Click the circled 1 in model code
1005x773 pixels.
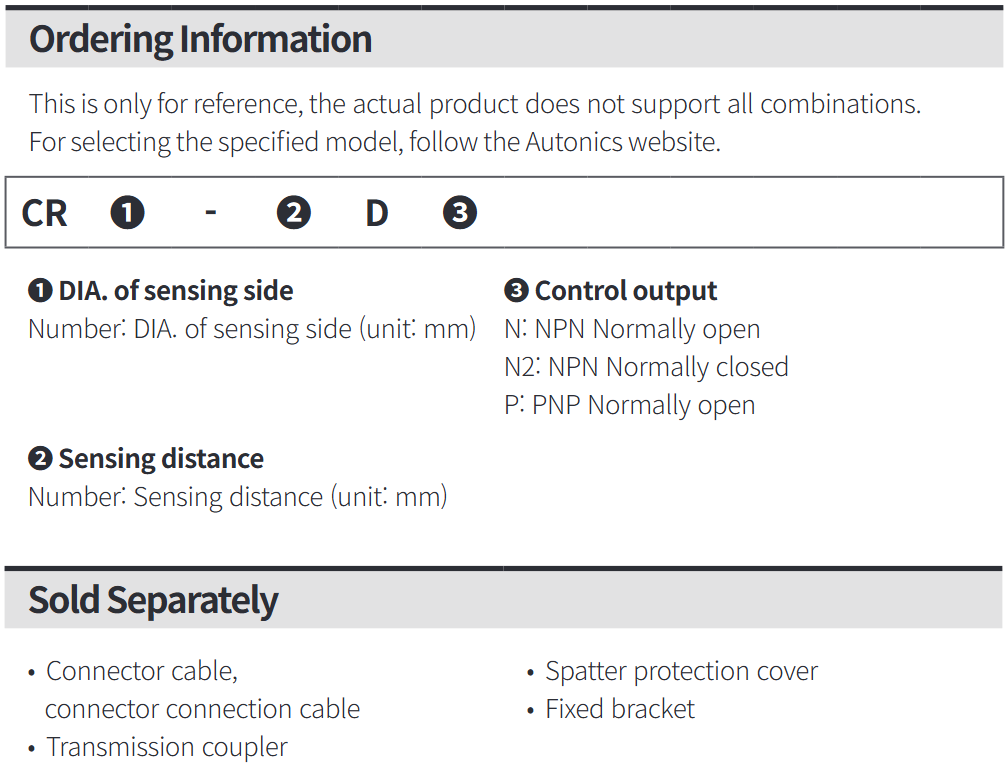(128, 213)
